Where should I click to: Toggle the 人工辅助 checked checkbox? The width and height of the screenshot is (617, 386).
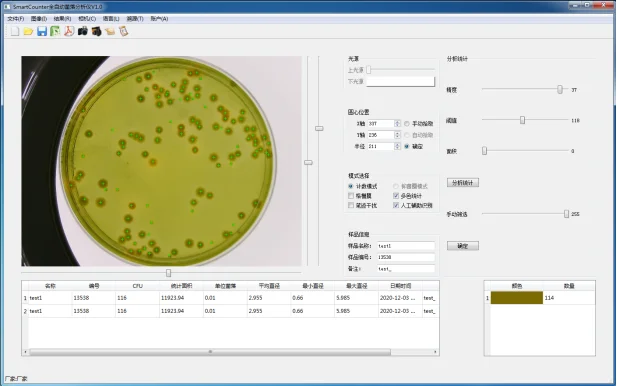click(x=396, y=205)
